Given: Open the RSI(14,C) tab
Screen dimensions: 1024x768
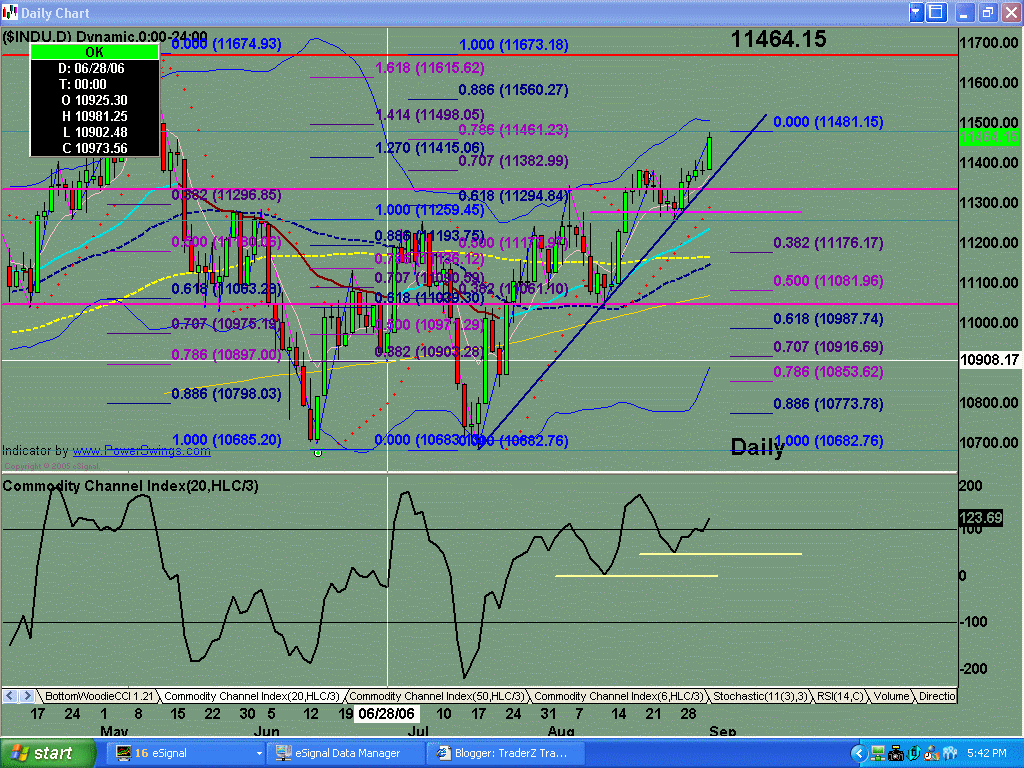Looking at the screenshot, I should [x=840, y=696].
